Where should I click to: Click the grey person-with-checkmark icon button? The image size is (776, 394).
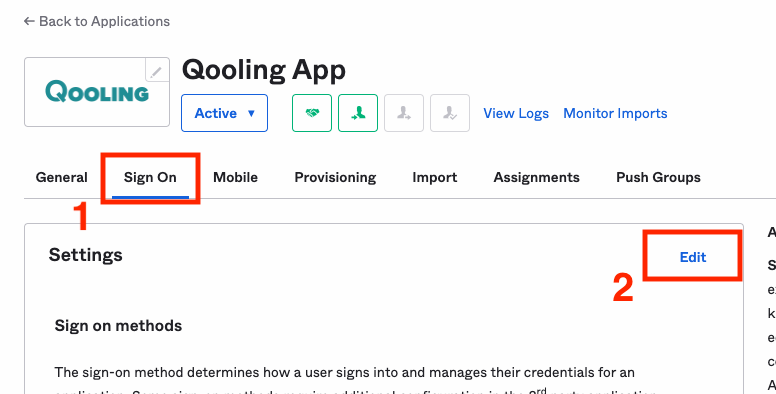click(450, 113)
